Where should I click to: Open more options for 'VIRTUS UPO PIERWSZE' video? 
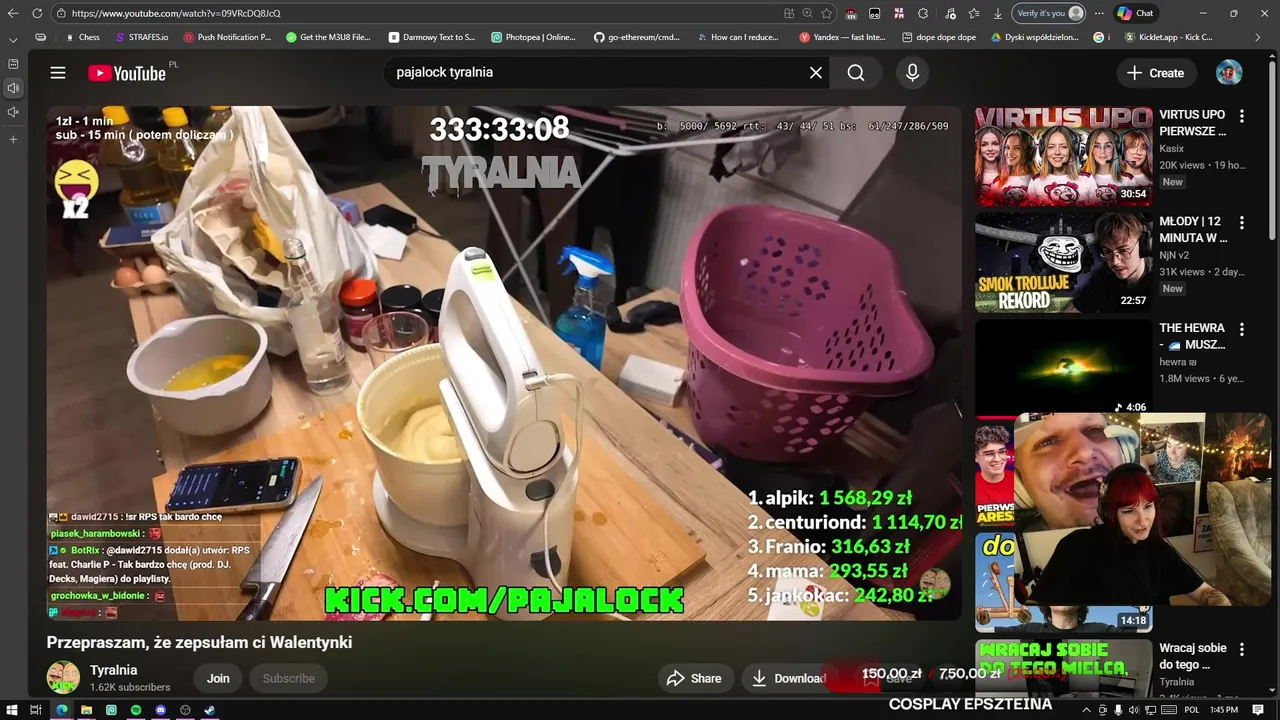pos(1242,116)
